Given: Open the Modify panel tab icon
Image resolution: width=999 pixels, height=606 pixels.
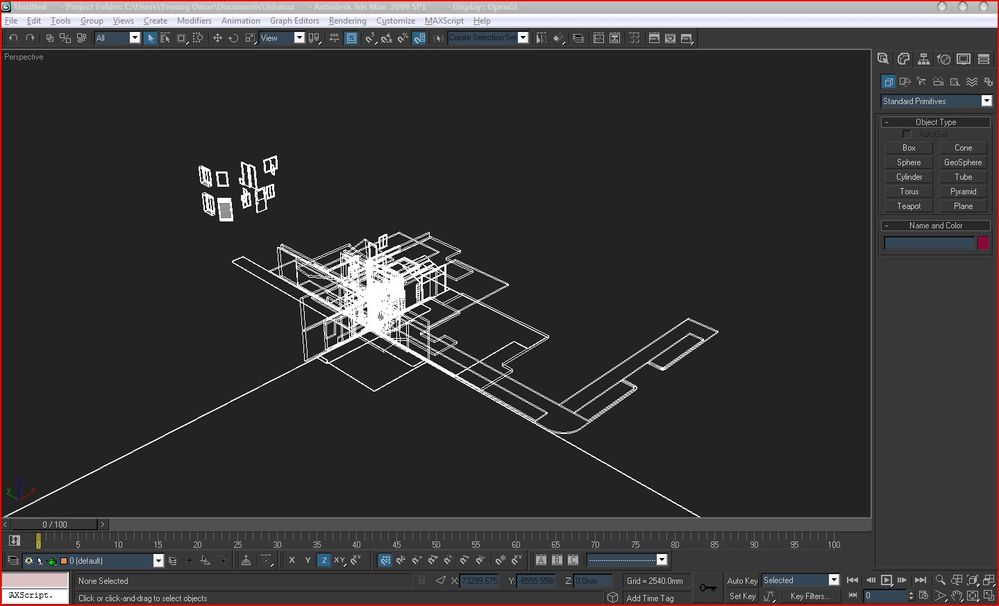Looking at the screenshot, I should pyautogui.click(x=903, y=59).
